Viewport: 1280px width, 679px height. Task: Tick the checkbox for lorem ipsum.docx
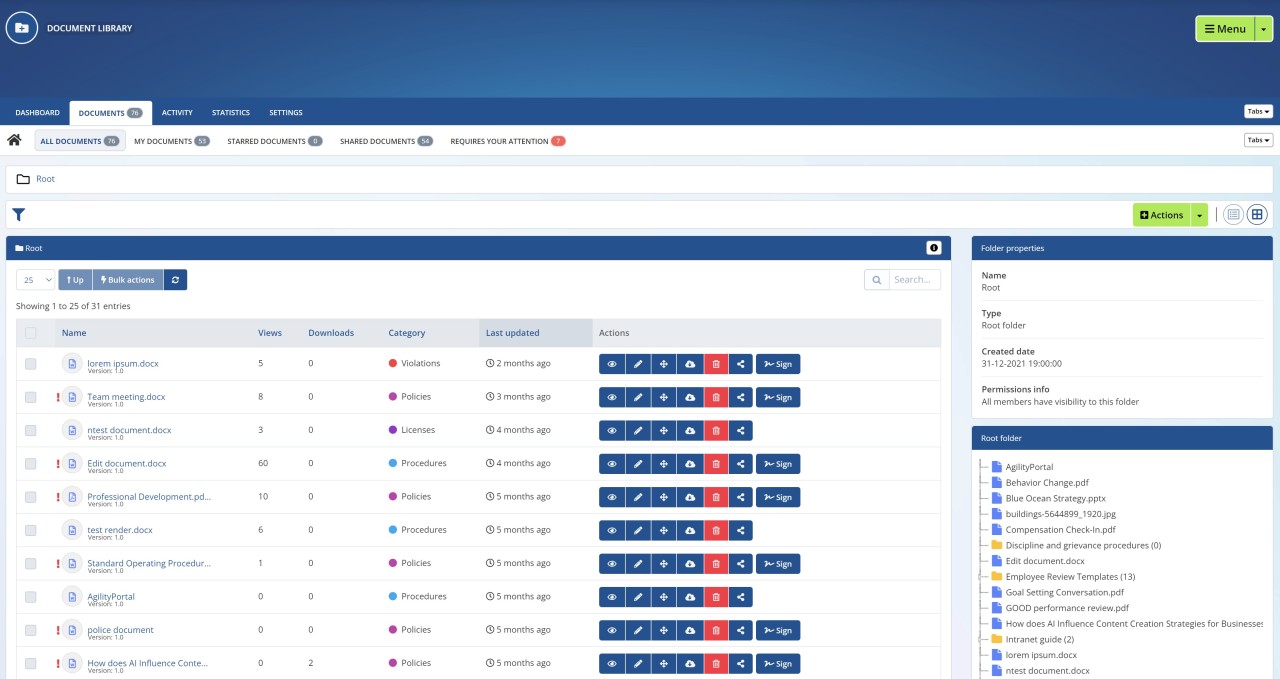click(31, 364)
